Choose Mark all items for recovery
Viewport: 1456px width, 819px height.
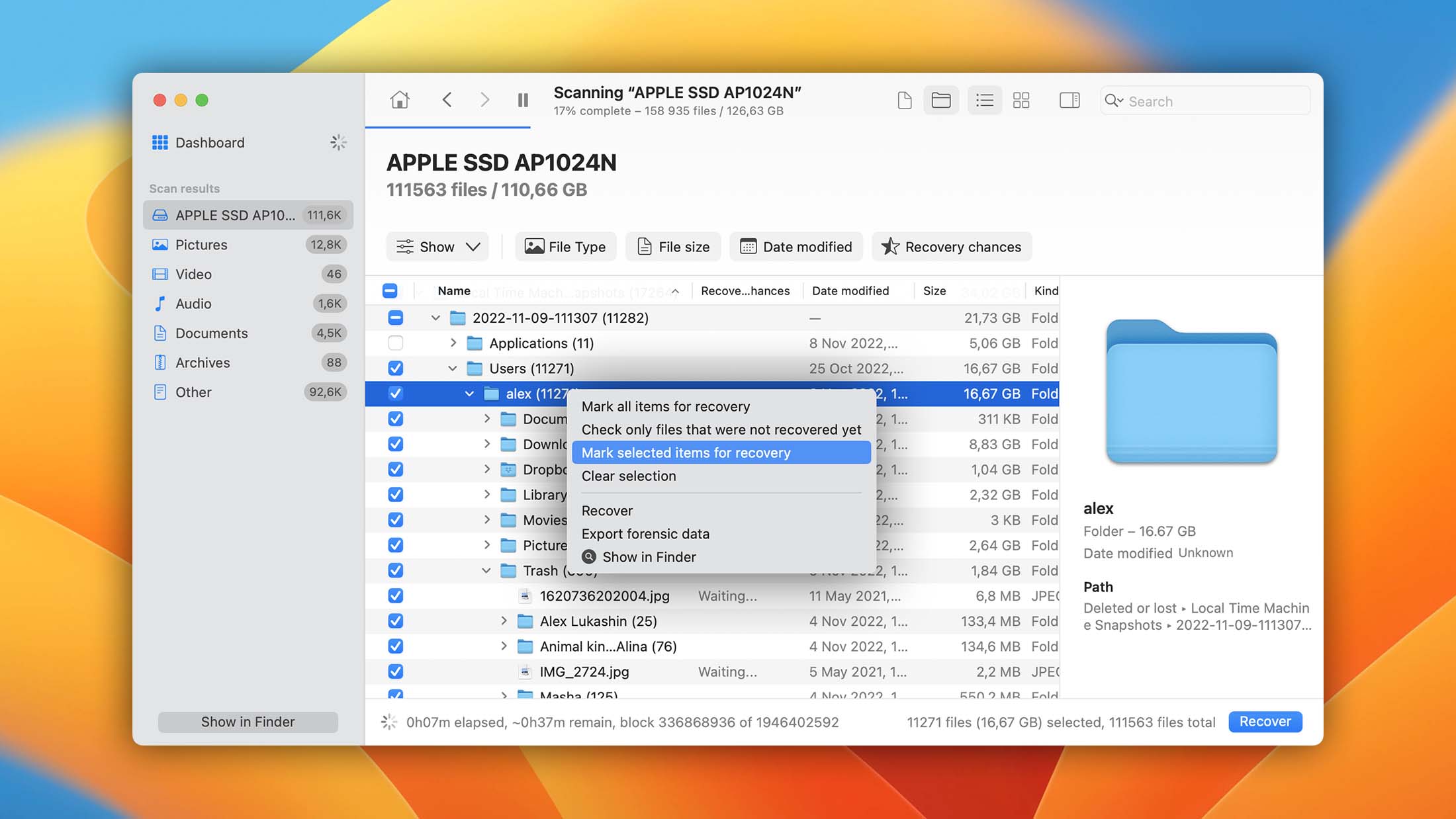point(721,406)
